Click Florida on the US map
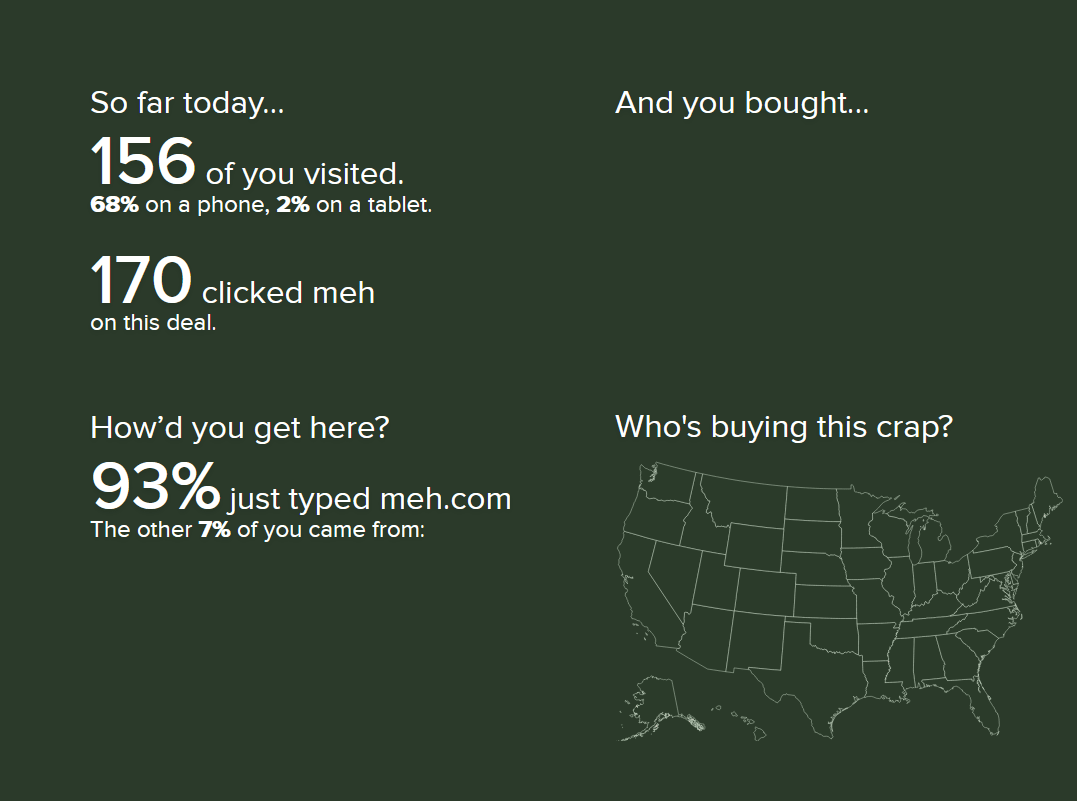The height and width of the screenshot is (801, 1077). (x=985, y=705)
